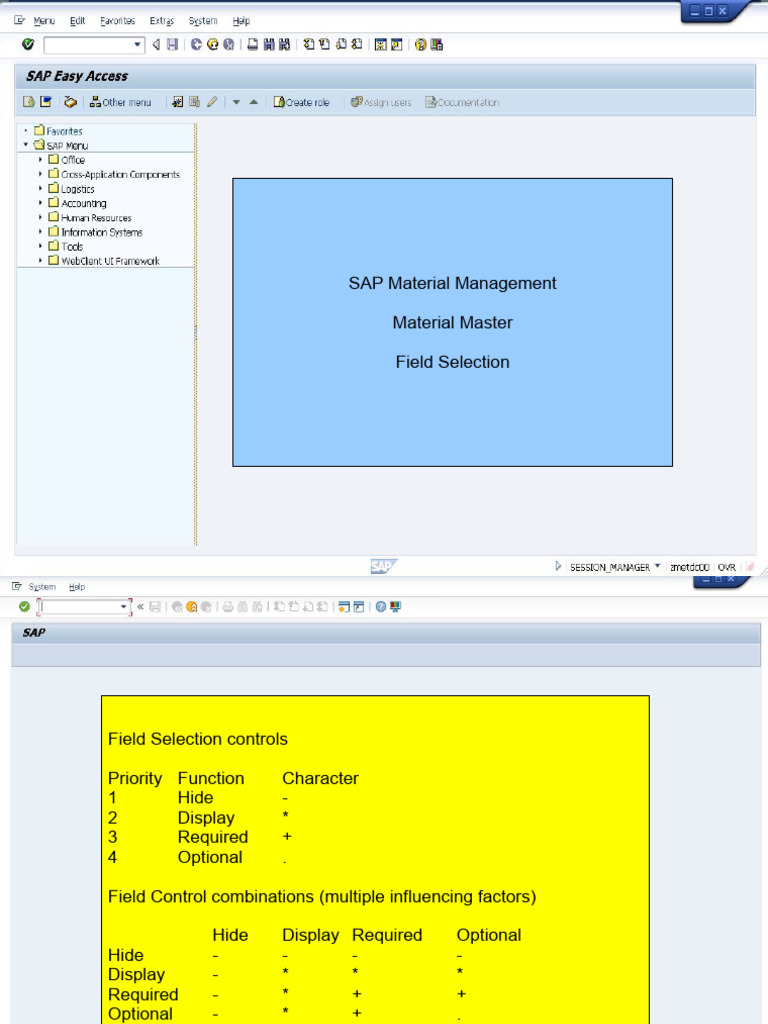Click the Help question mark upper toolbar

[x=421, y=44]
